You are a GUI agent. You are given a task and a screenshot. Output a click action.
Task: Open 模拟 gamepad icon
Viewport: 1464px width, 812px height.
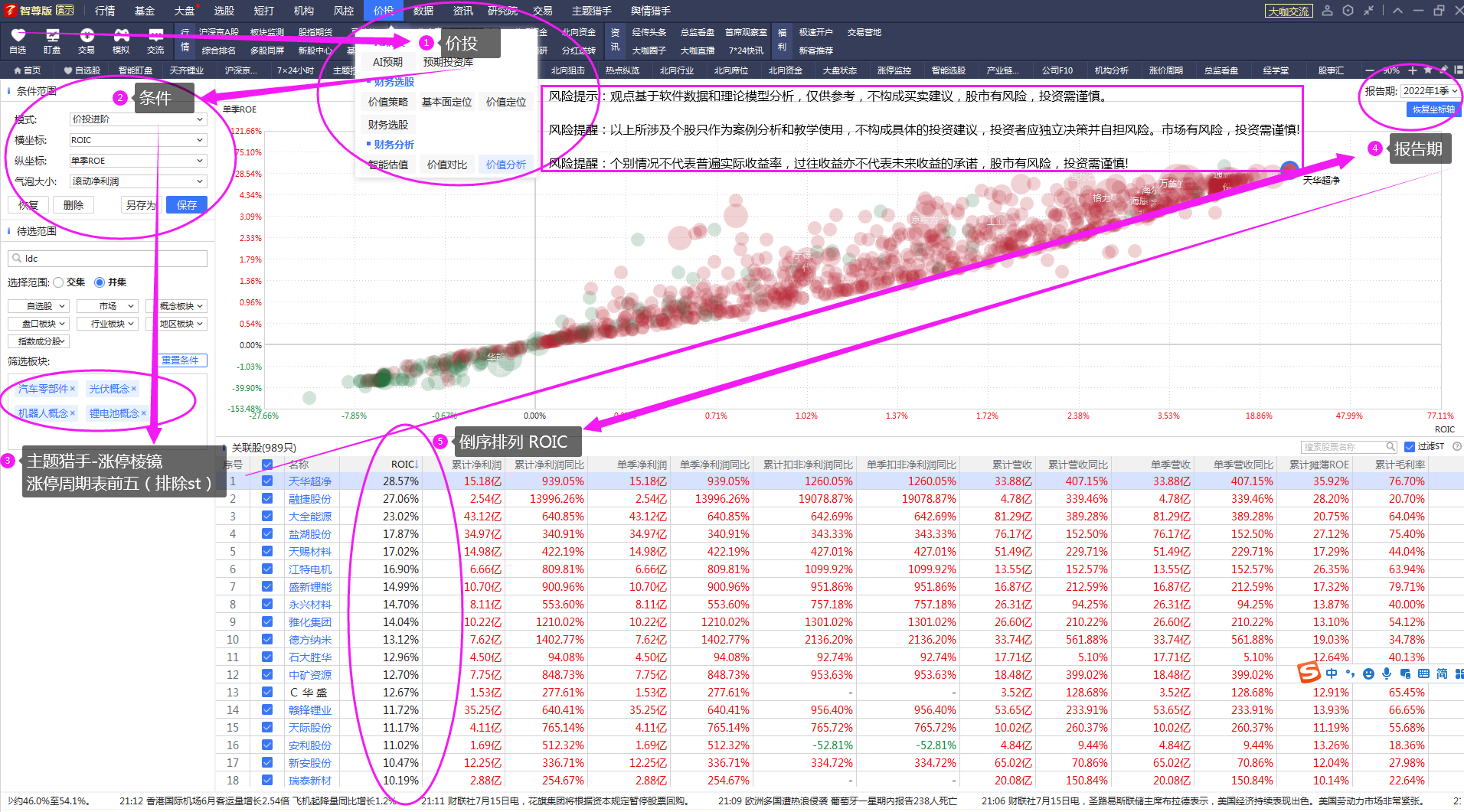[x=121, y=34]
